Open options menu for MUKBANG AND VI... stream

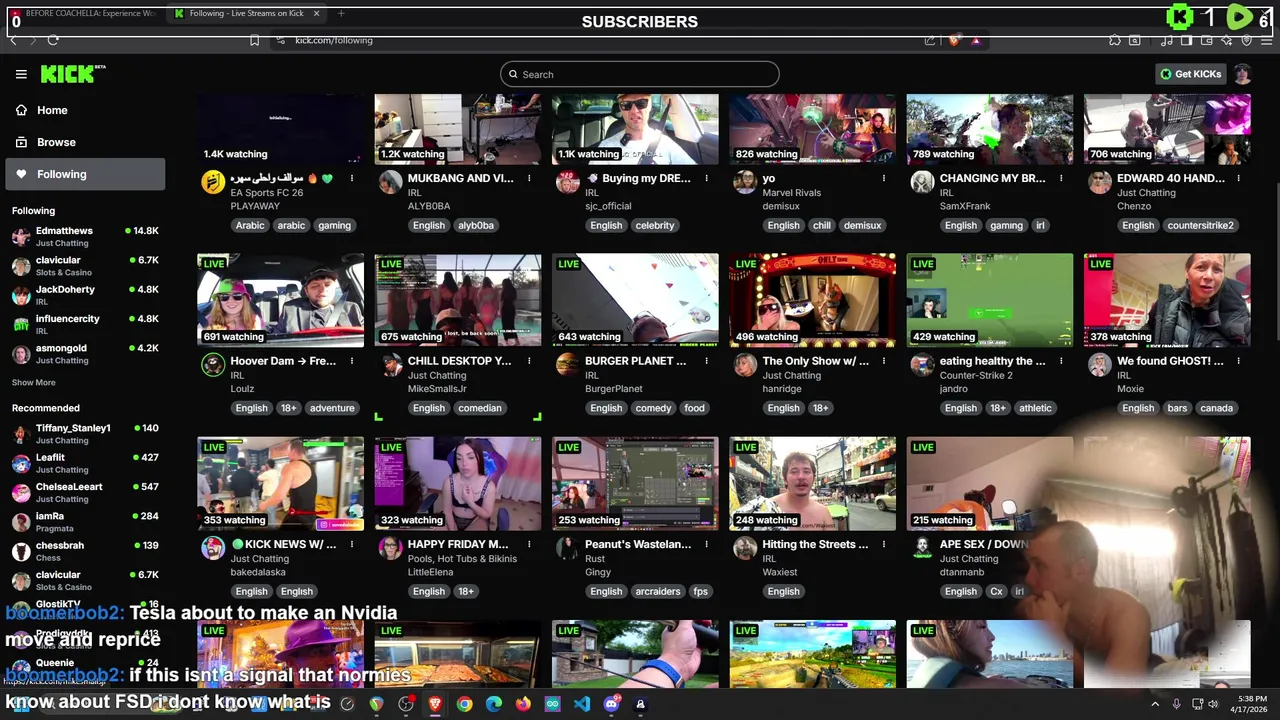(529, 178)
